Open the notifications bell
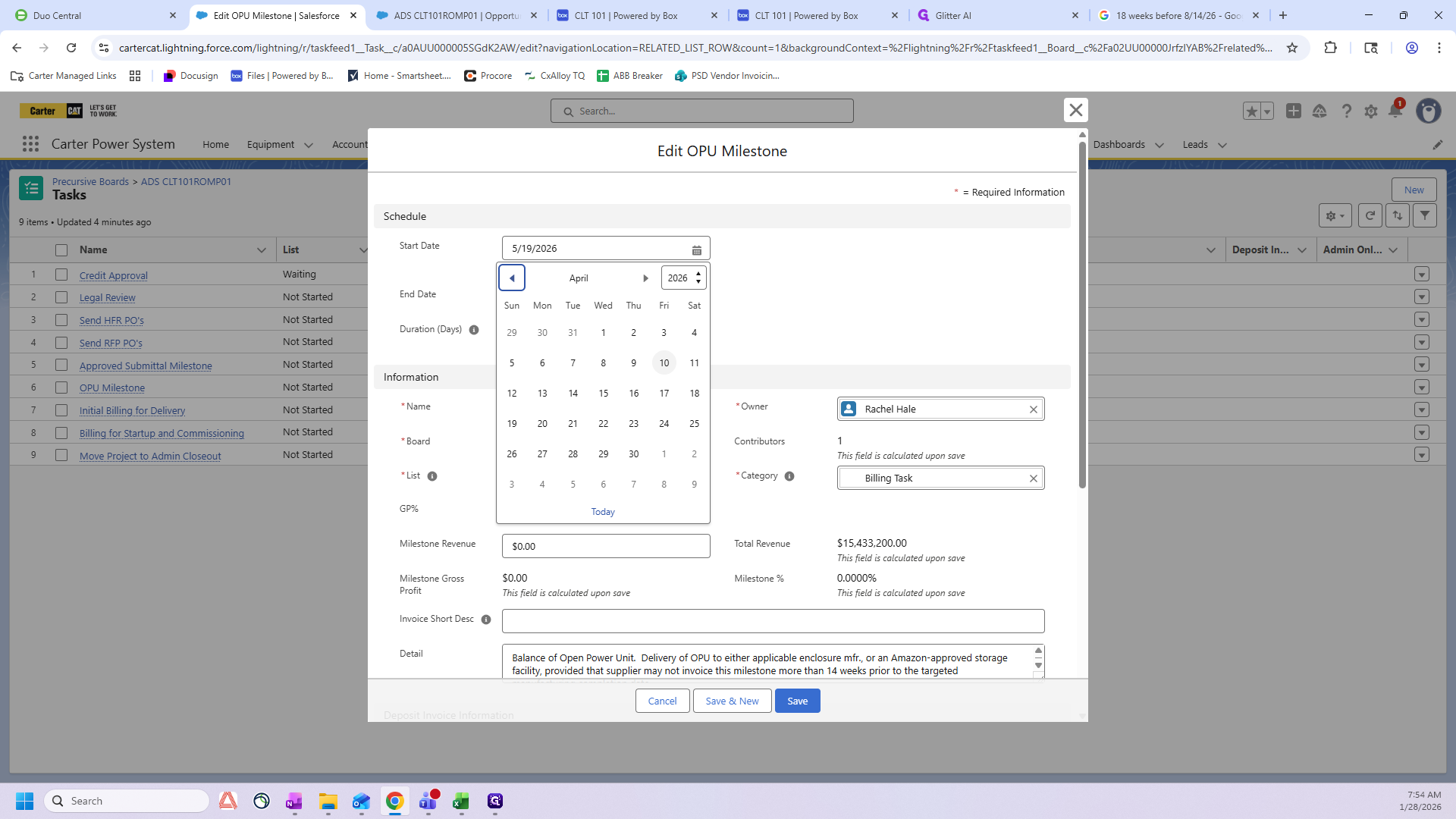Screen dimensions: 1456x819 pyautogui.click(x=1395, y=111)
